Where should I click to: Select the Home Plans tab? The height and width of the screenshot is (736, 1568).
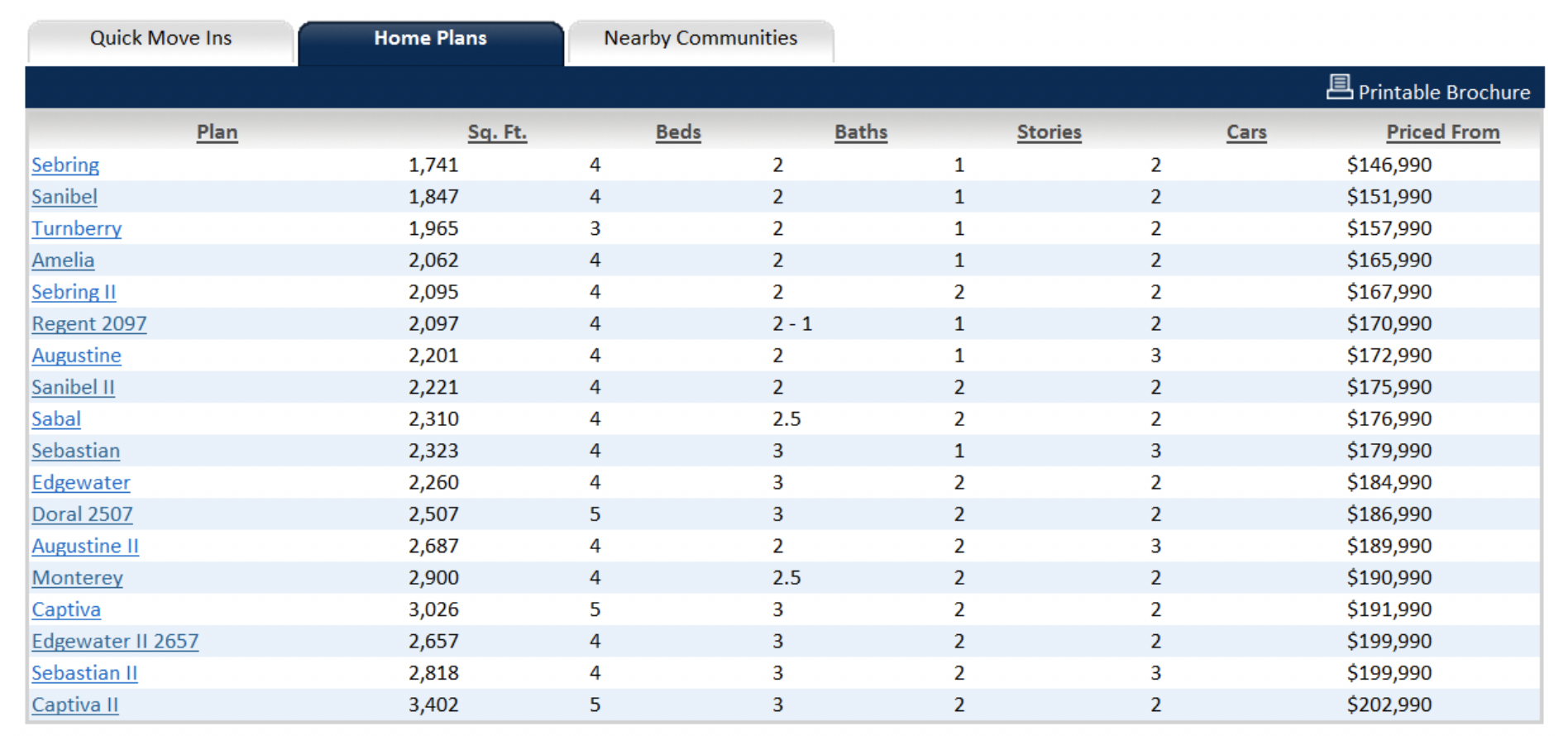(431, 42)
